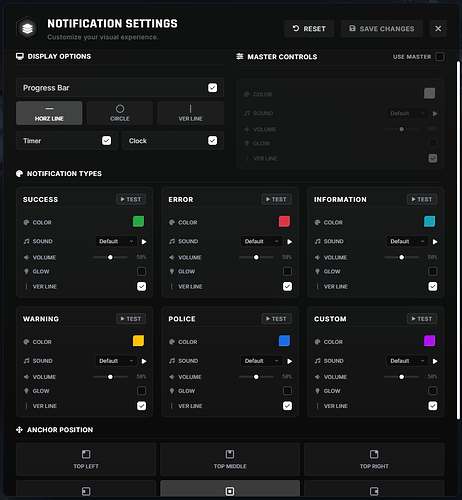The height and width of the screenshot is (500, 462).
Task: Open the Custom purple color swatch
Action: [429, 341]
